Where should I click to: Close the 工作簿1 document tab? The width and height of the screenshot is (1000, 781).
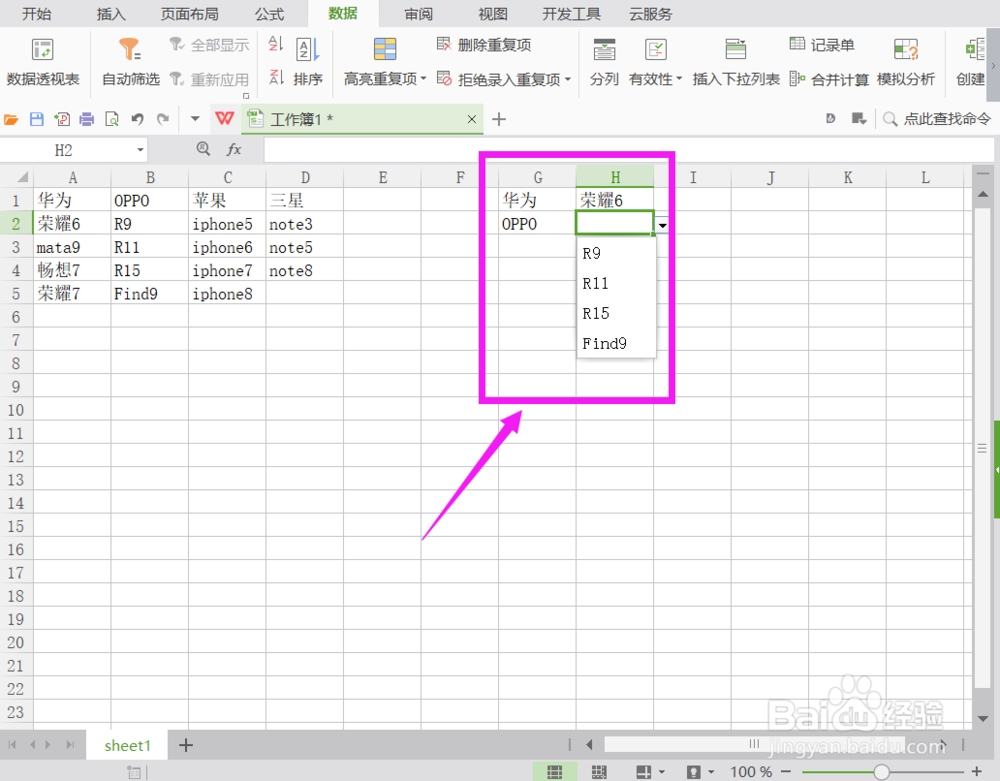tap(471, 119)
